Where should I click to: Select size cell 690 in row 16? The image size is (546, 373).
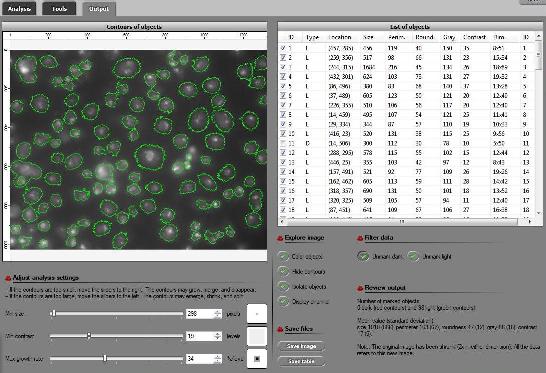click(367, 191)
